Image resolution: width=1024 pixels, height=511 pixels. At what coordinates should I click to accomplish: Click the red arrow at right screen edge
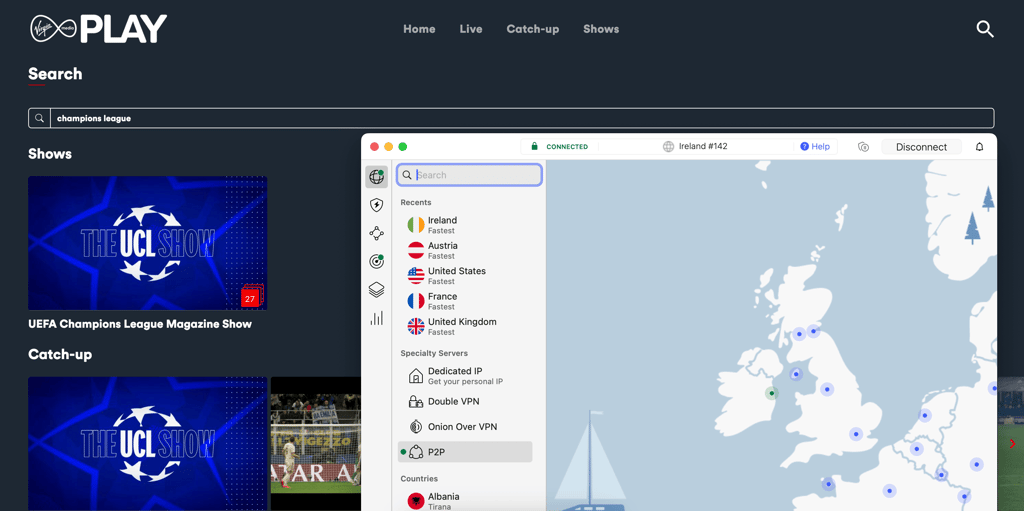[1012, 444]
